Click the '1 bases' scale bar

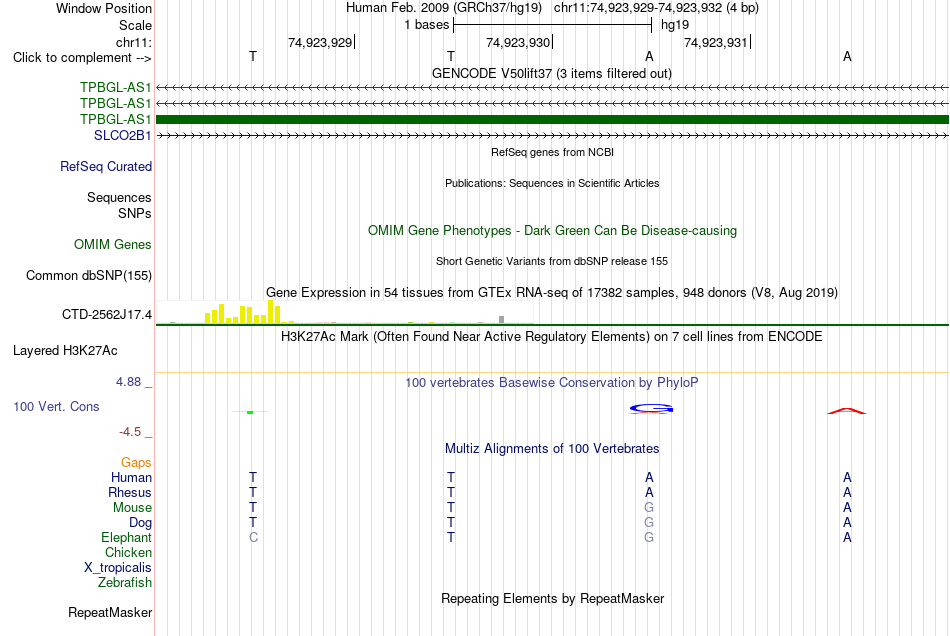pyautogui.click(x=552, y=25)
